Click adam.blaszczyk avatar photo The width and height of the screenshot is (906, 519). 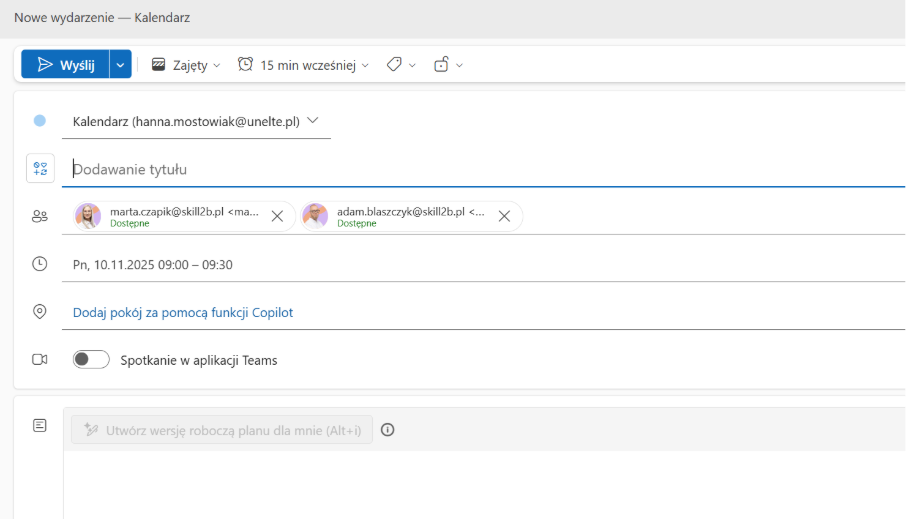click(315, 216)
